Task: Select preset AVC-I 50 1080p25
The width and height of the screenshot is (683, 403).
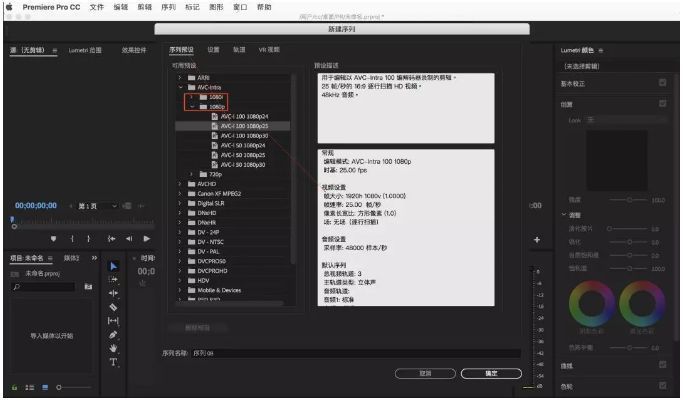Action: click(x=243, y=155)
